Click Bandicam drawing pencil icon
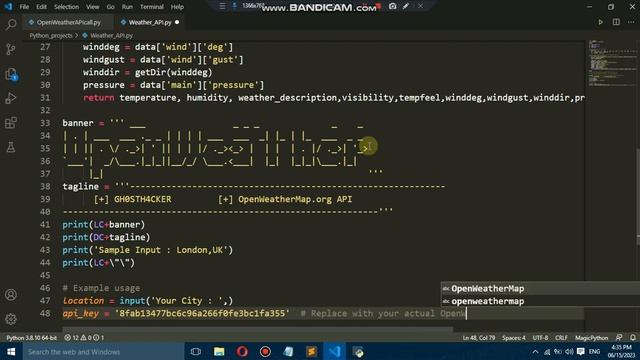640x360 pixels. click(x=406, y=6)
